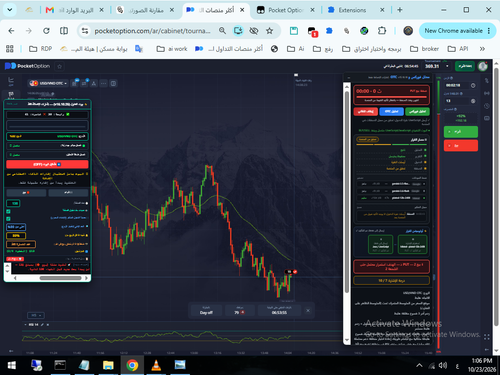Click the blue-bordered percentage field in bot panel
500x375 pixels.
[x=16, y=227]
